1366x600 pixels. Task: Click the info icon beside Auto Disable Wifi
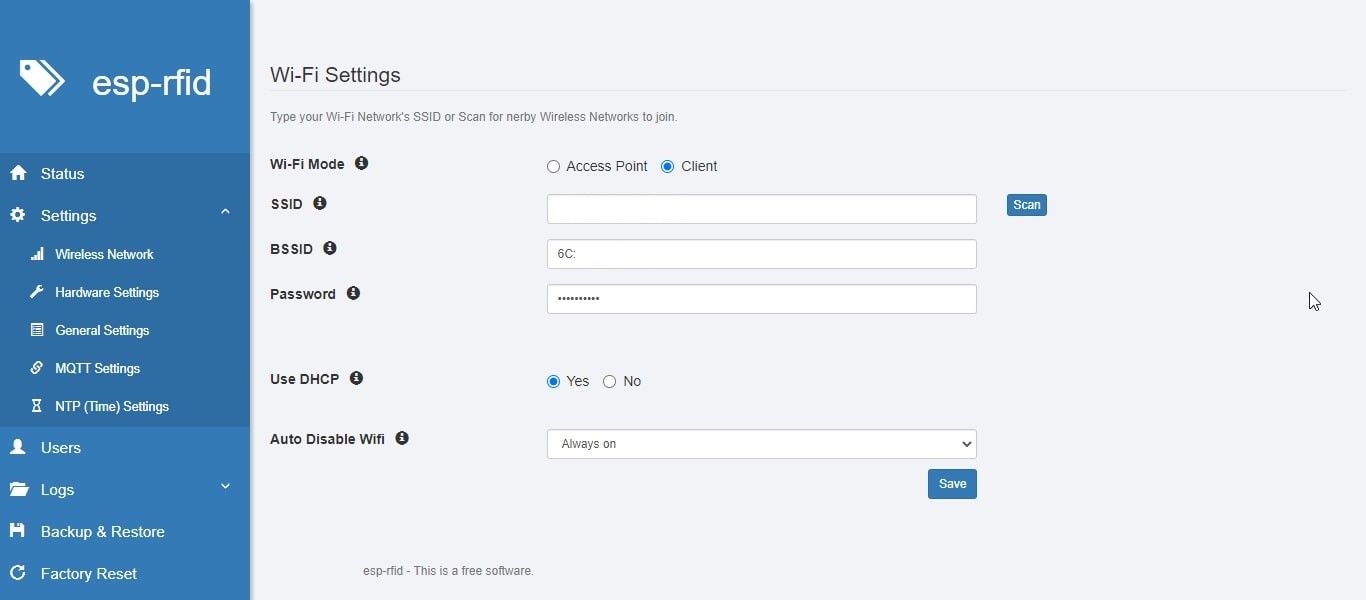(402, 438)
